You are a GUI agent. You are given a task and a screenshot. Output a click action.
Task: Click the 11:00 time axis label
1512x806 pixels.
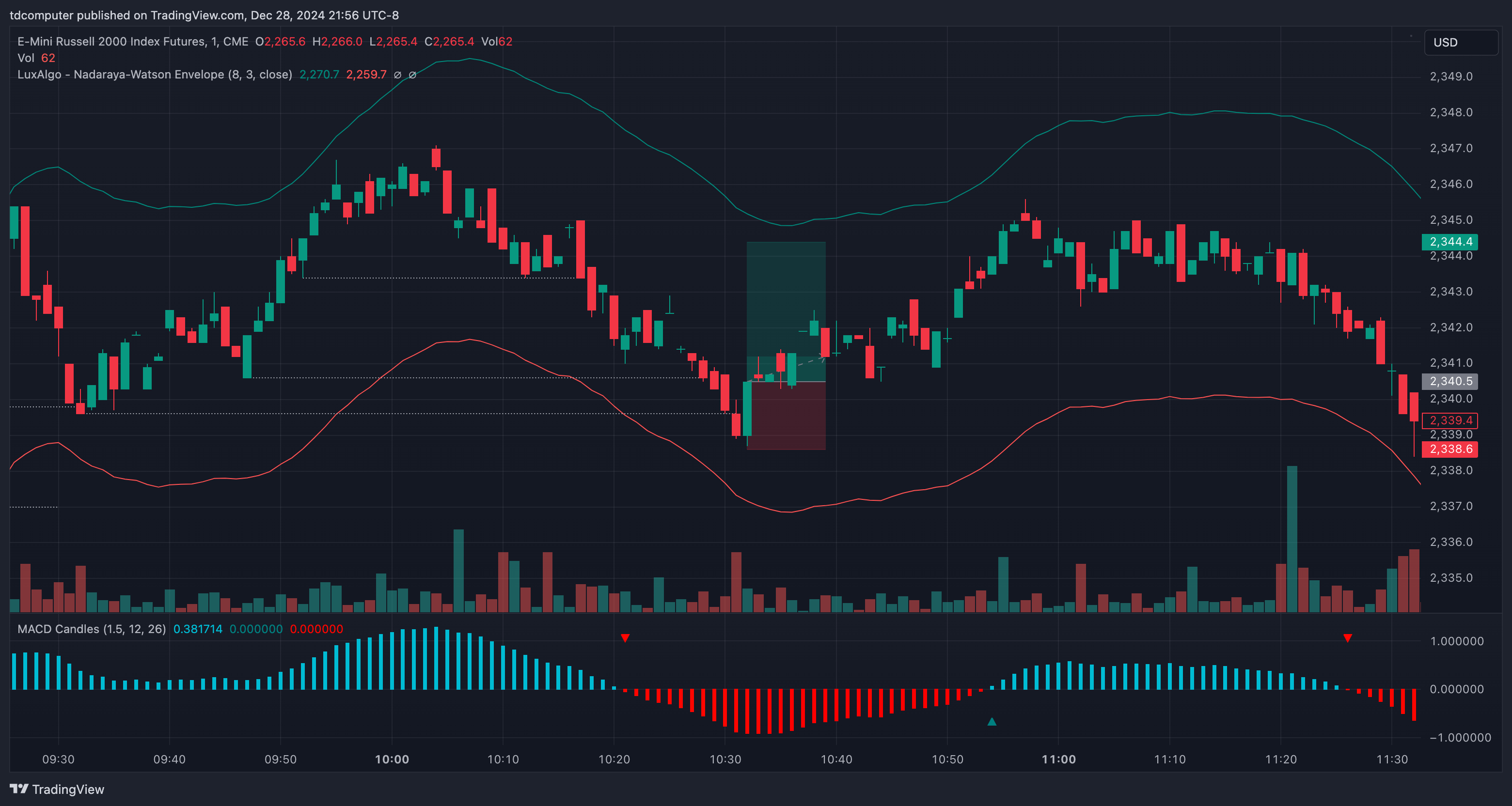tap(1058, 759)
